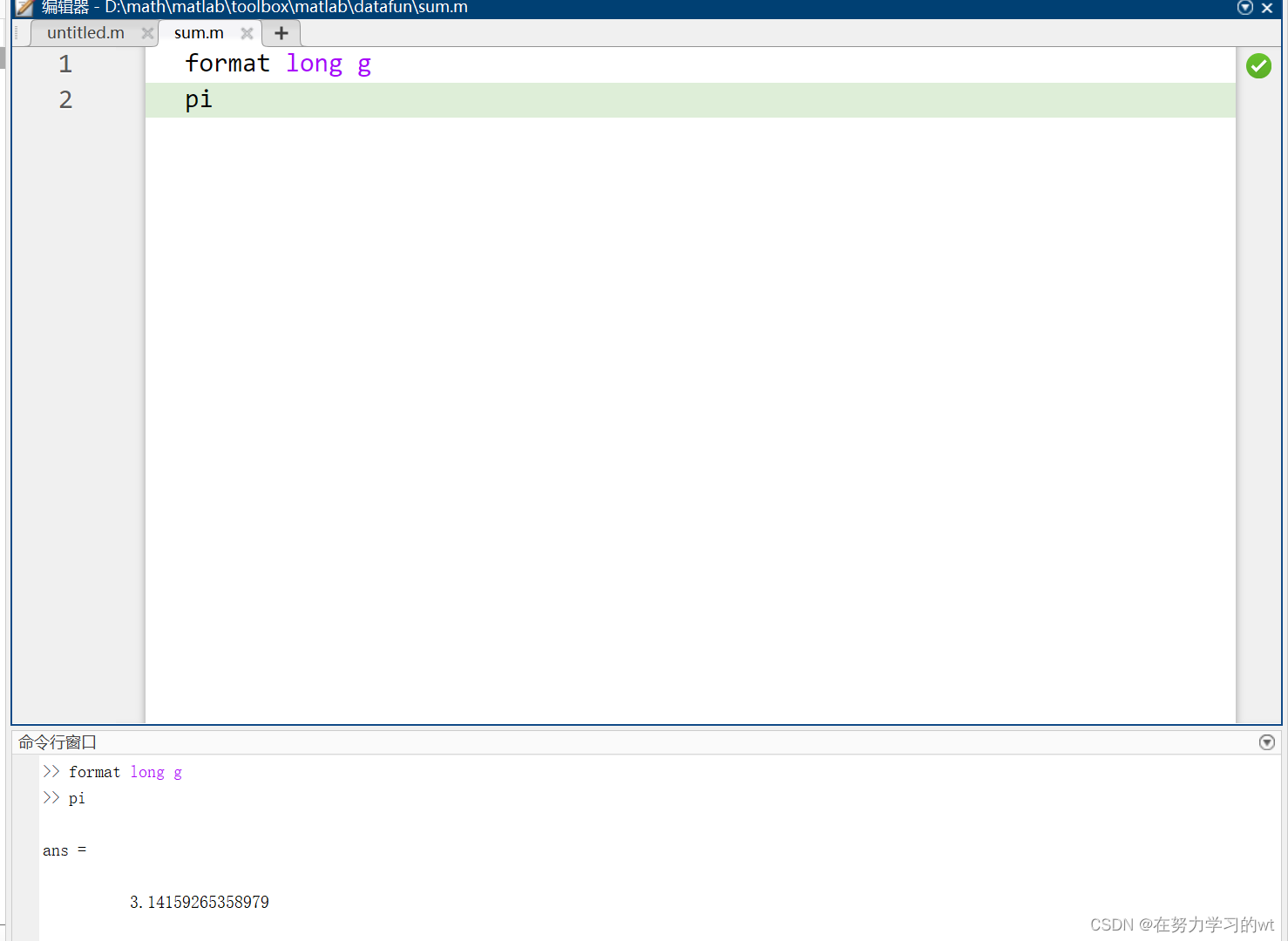Select the sum.m tab

click(x=199, y=33)
